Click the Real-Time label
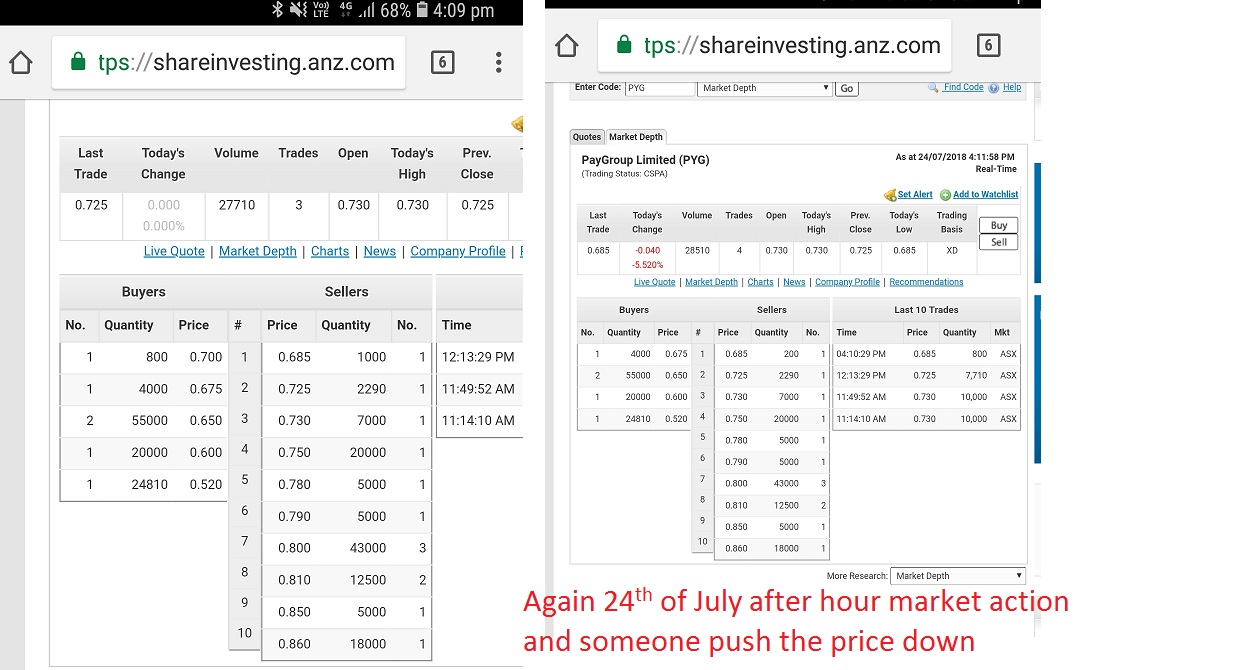1248x670 pixels. point(996,169)
